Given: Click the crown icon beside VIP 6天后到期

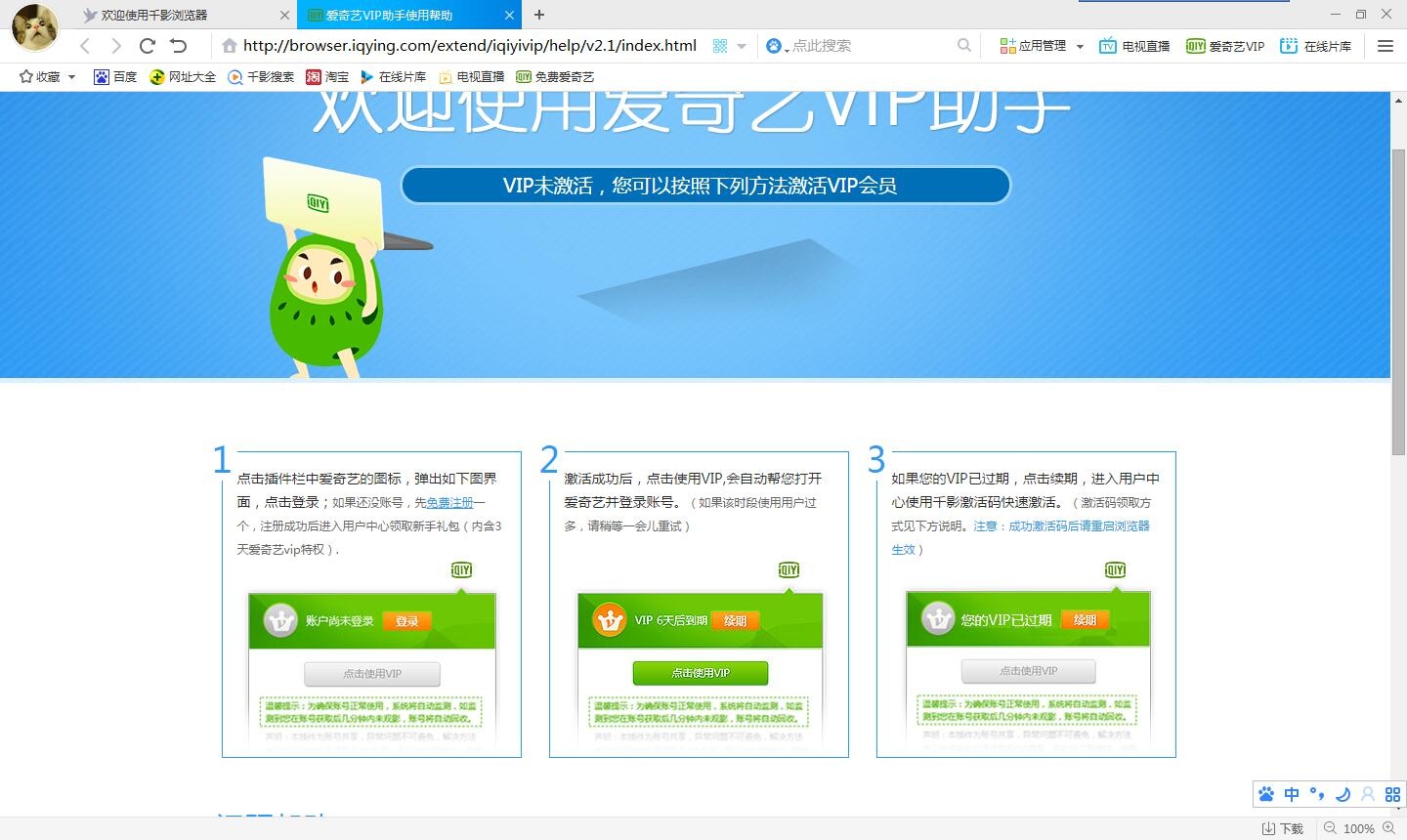Looking at the screenshot, I should 610,620.
